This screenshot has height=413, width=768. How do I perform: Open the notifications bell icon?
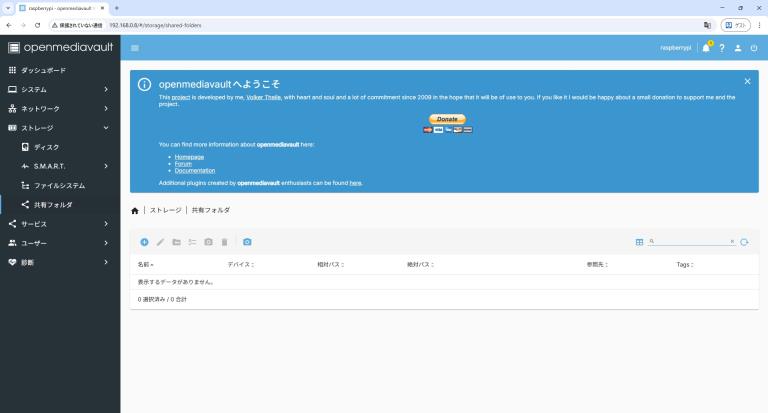coord(706,48)
